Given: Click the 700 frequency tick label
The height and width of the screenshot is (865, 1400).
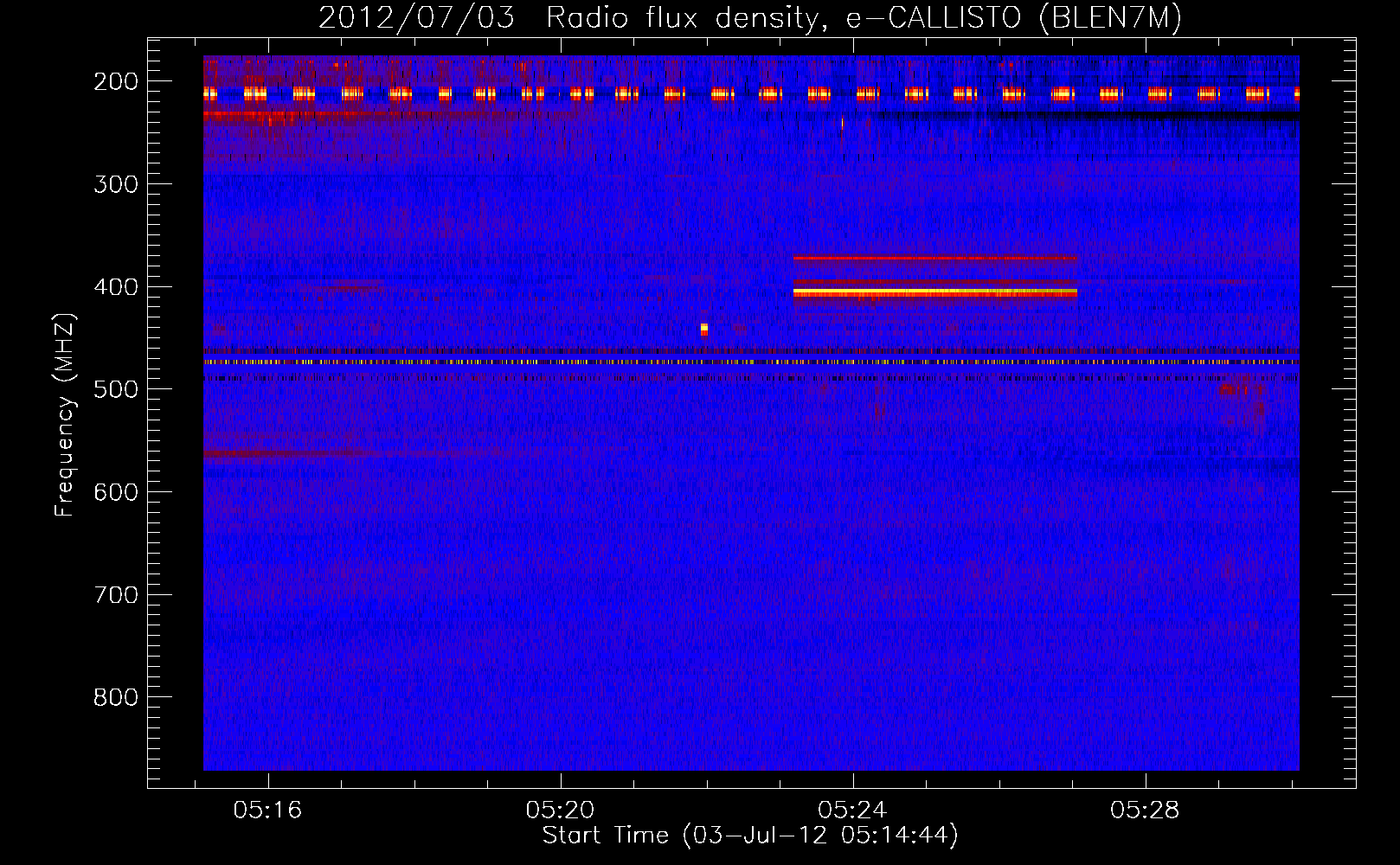Looking at the screenshot, I should pos(116,595).
